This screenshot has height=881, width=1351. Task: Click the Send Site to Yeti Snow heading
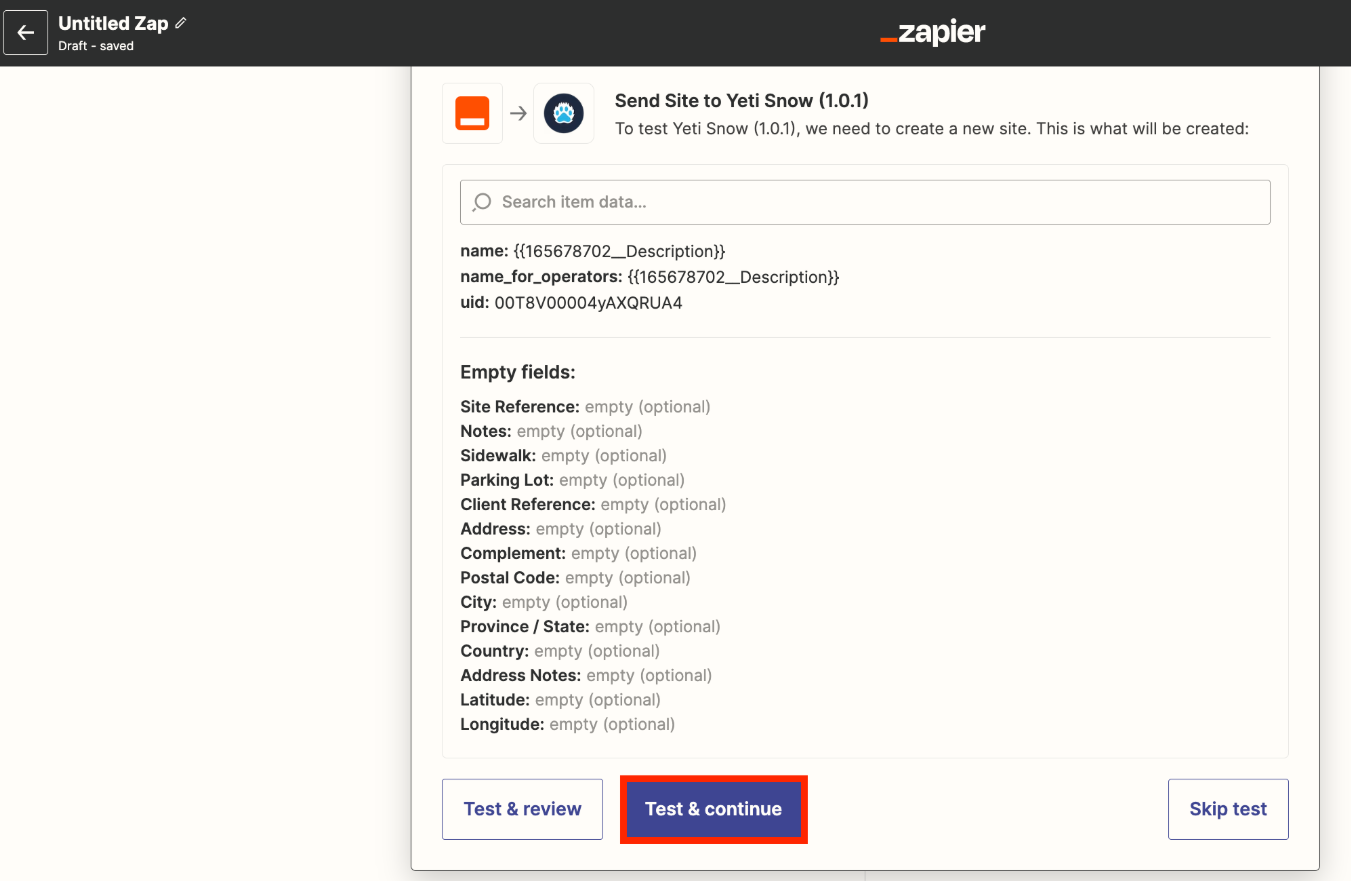(x=742, y=100)
